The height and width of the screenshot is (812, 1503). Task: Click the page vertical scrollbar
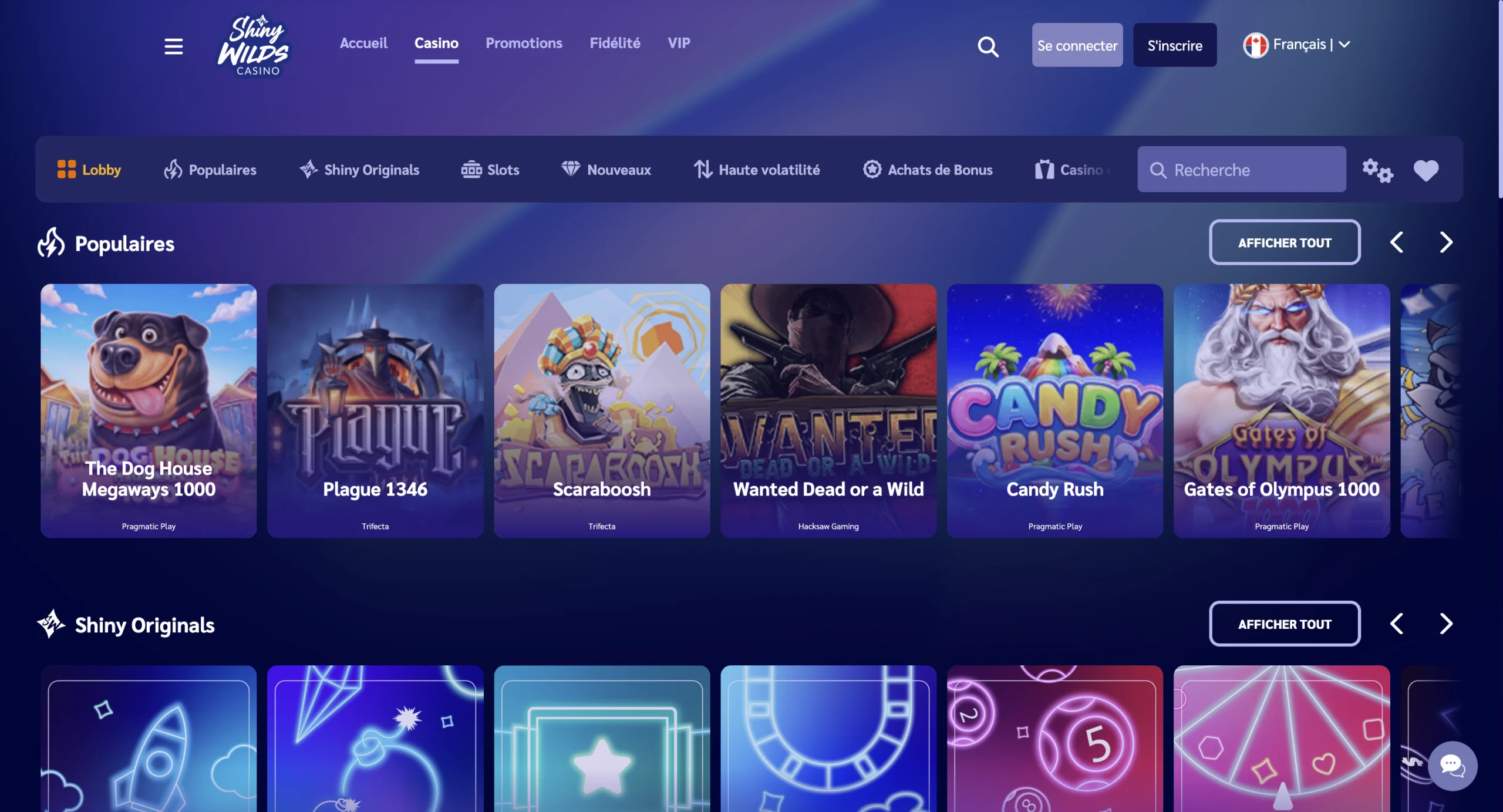click(x=1499, y=100)
